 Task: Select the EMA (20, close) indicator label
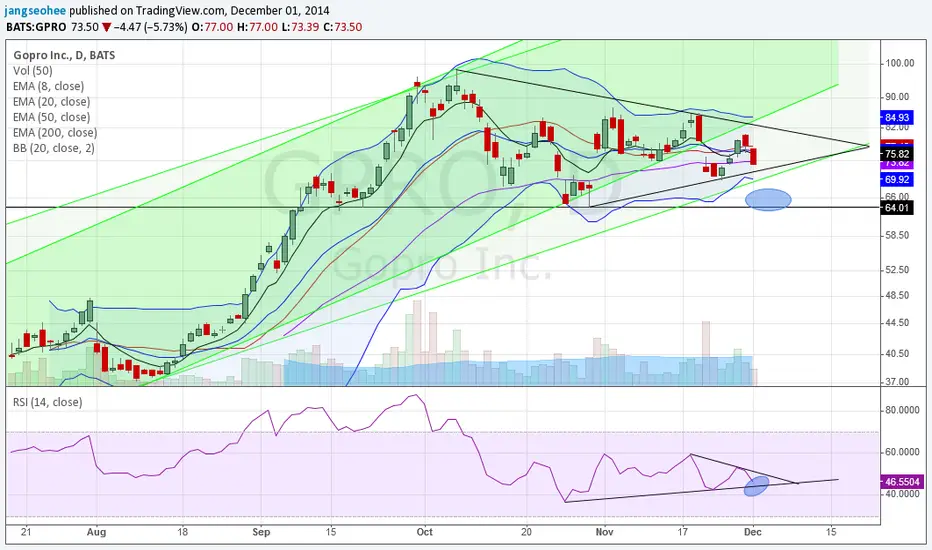point(52,102)
